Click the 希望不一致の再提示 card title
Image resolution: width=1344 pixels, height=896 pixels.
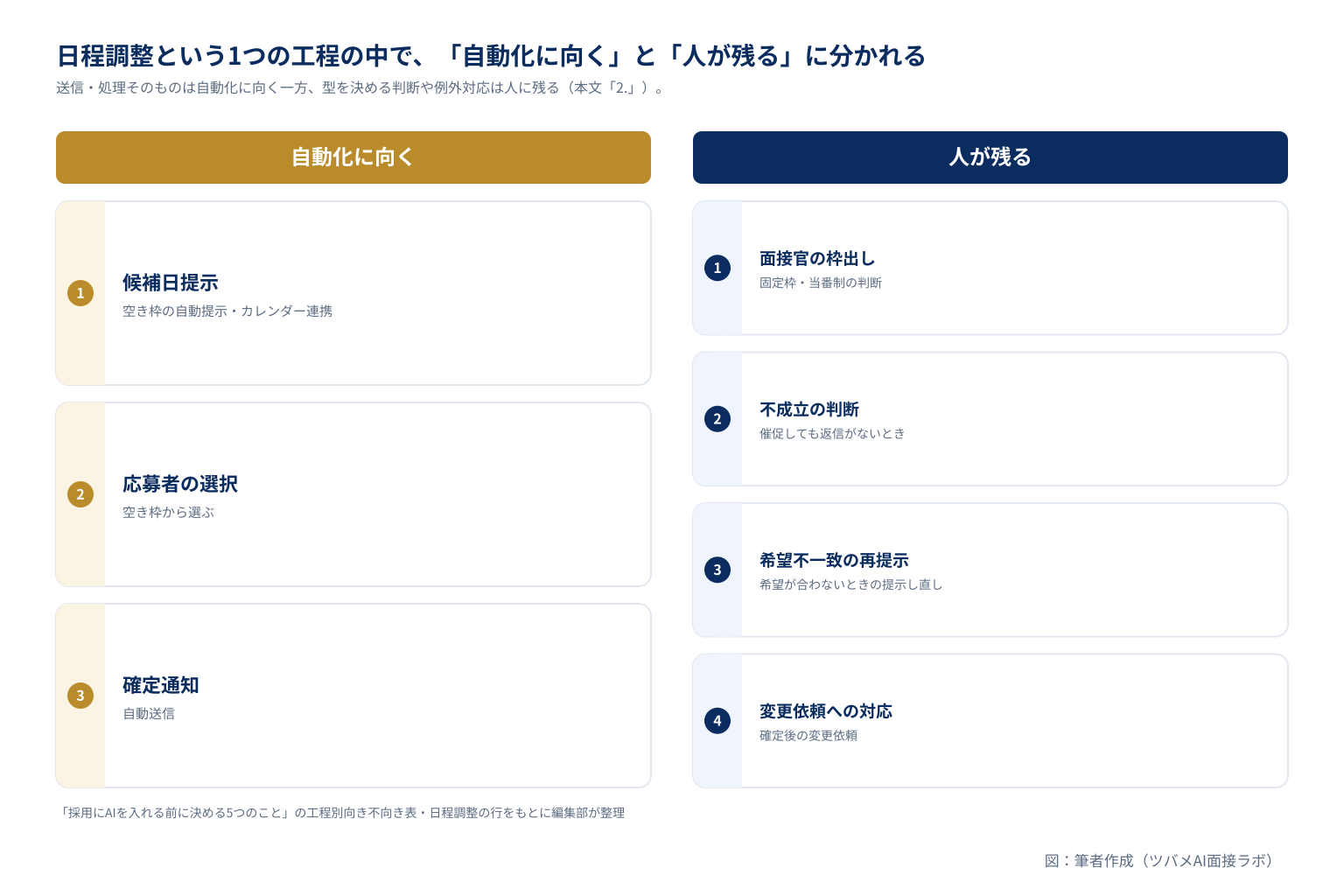(x=834, y=560)
